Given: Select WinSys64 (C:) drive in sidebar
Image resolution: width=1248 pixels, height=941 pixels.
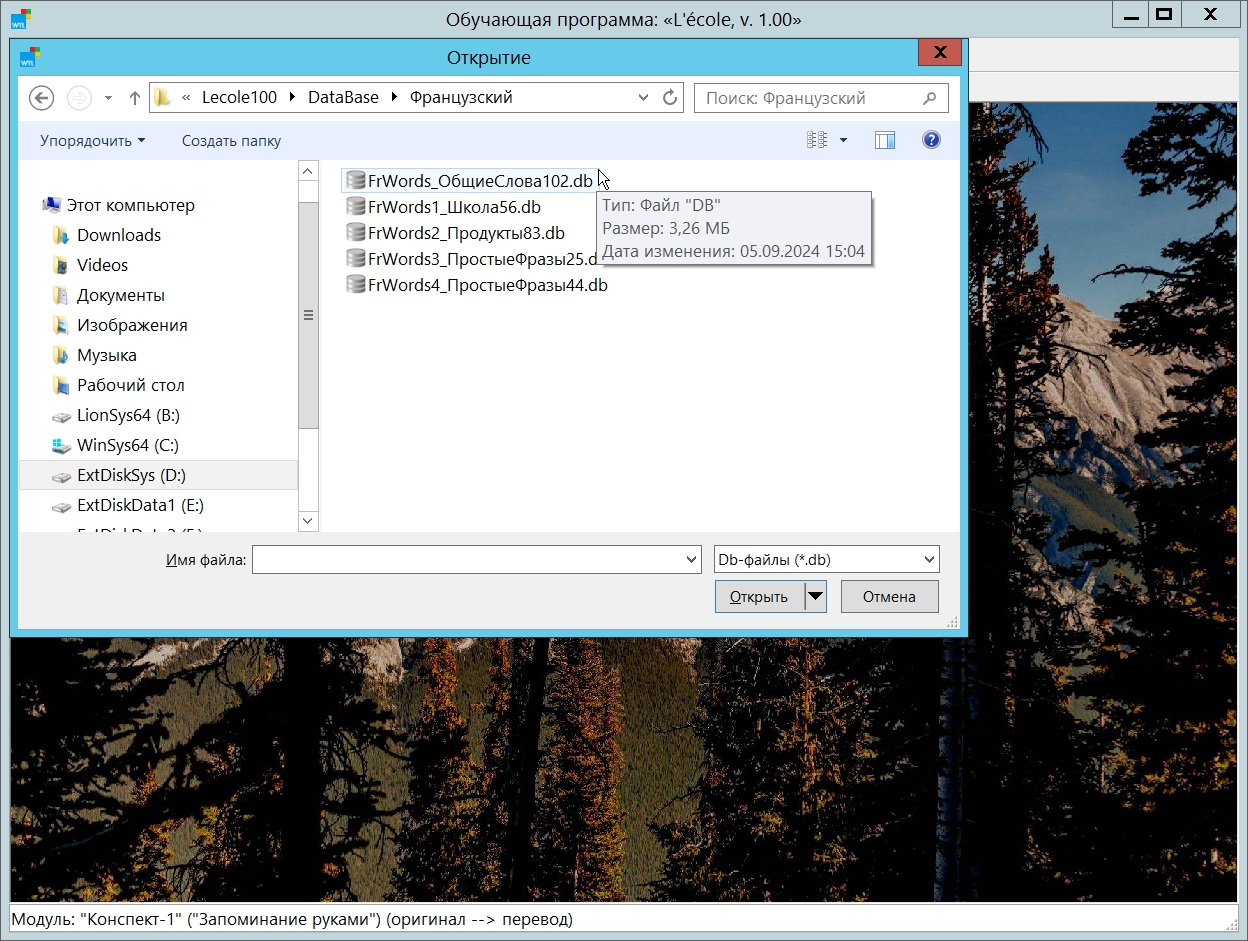Looking at the screenshot, I should click(x=127, y=445).
